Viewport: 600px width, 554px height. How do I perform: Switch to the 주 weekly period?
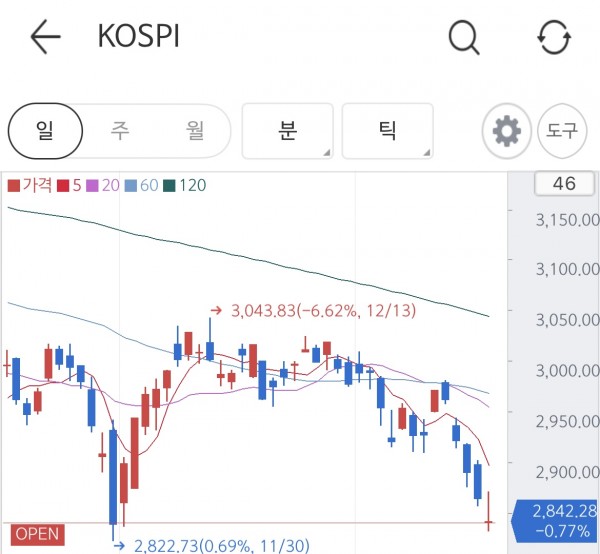120,131
